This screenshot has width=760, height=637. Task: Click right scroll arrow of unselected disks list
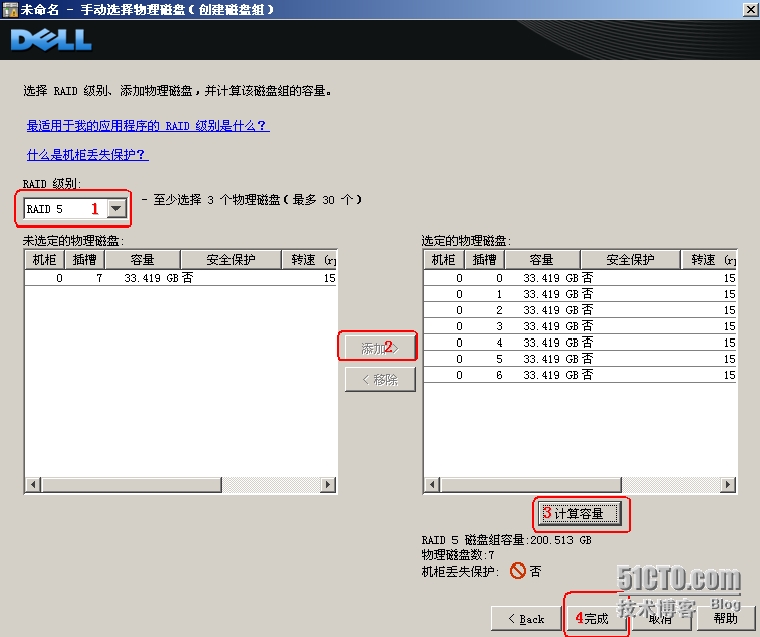click(328, 484)
